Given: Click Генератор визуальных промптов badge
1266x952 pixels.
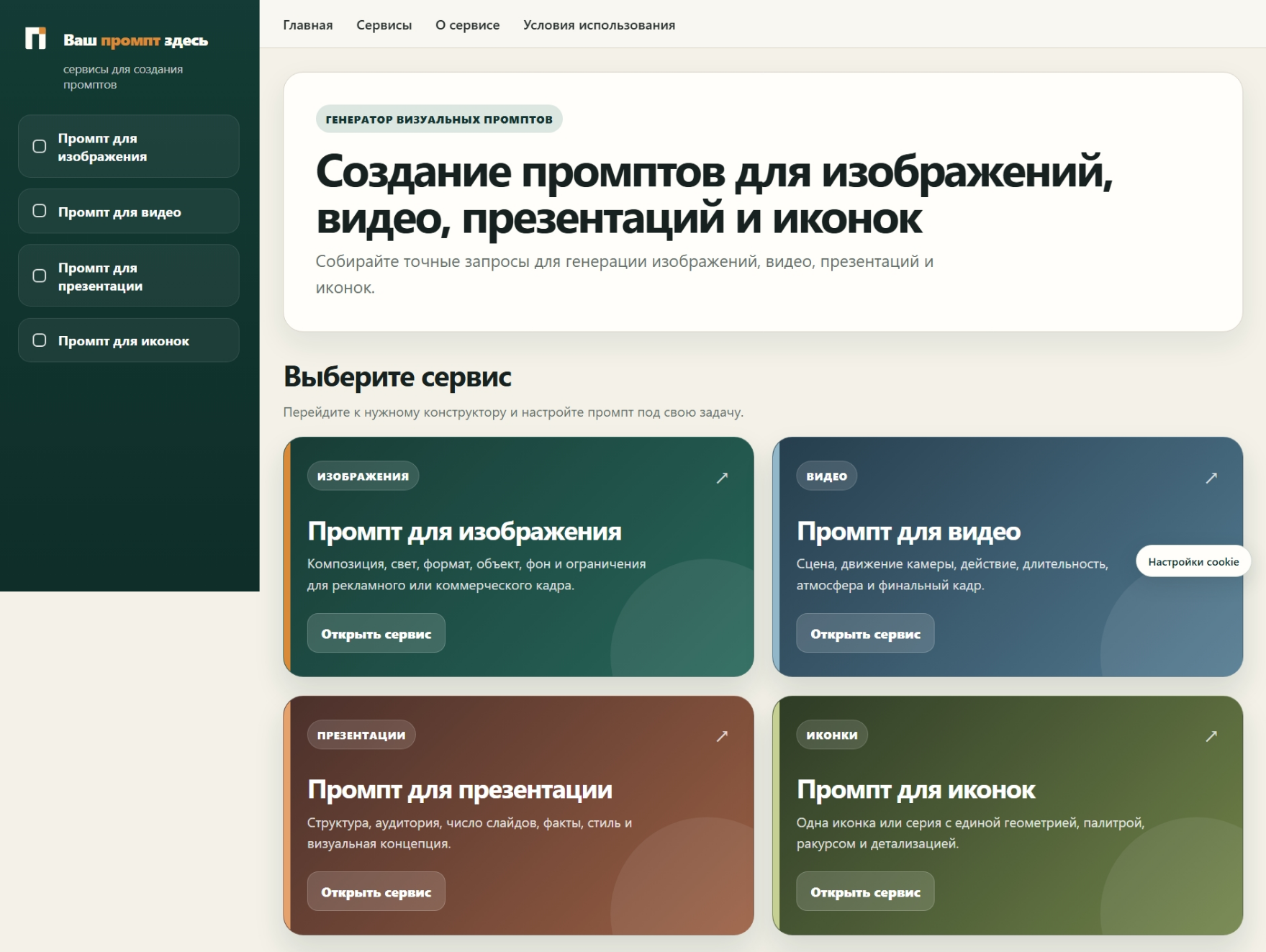Looking at the screenshot, I should pos(439,119).
